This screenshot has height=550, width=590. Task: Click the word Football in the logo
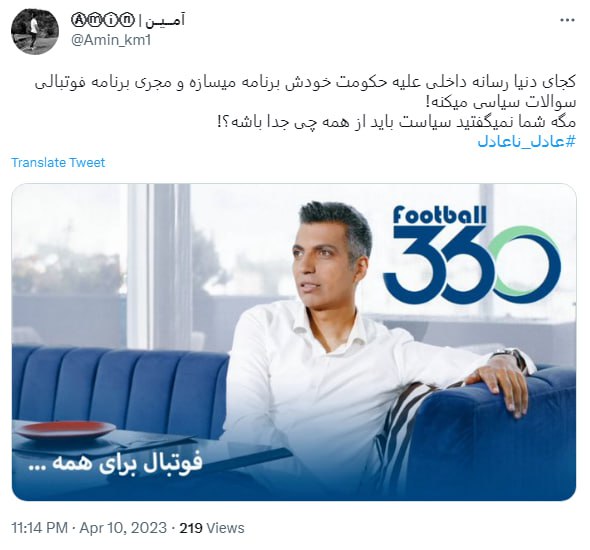pos(439,215)
